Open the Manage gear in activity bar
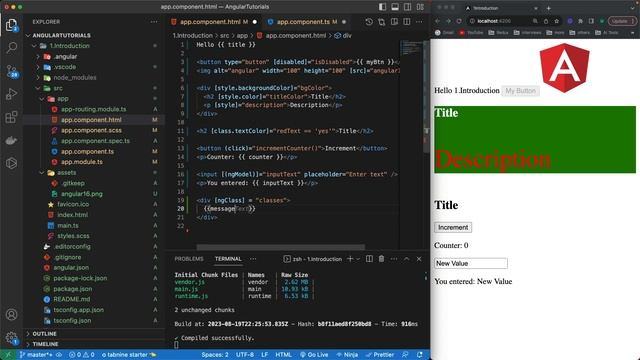The width and height of the screenshot is (640, 360). coord(11,338)
